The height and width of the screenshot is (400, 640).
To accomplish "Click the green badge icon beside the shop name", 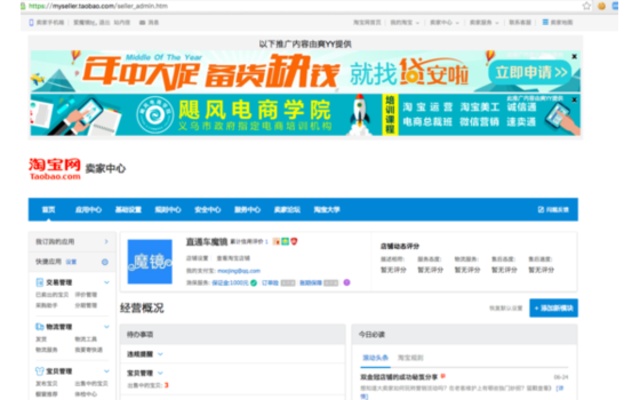I will pos(285,242).
